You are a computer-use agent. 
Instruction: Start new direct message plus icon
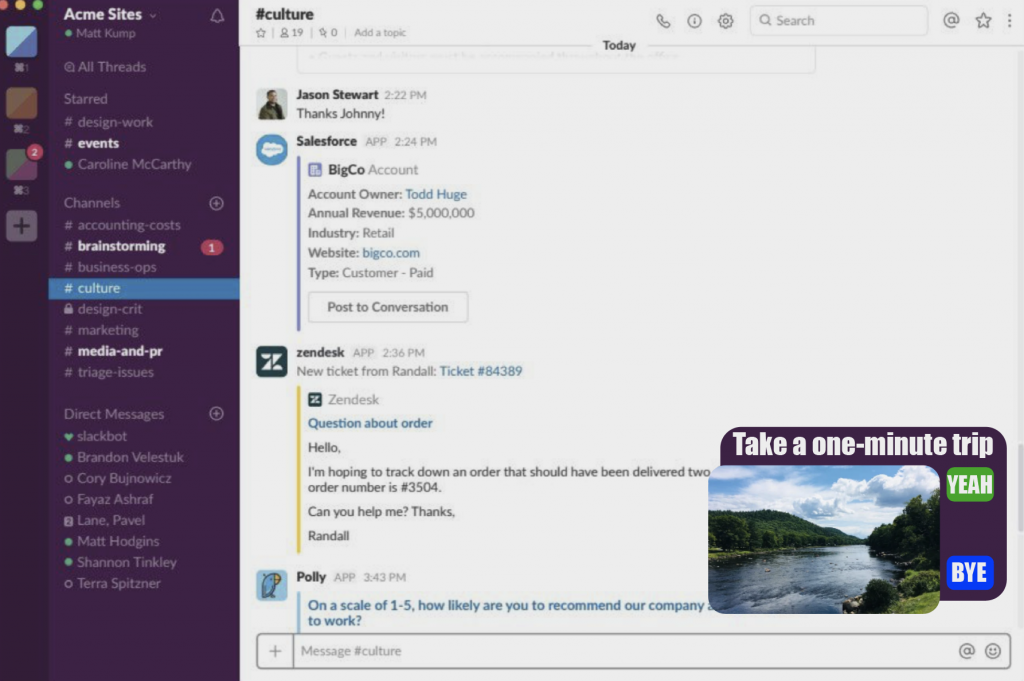pyautogui.click(x=216, y=414)
